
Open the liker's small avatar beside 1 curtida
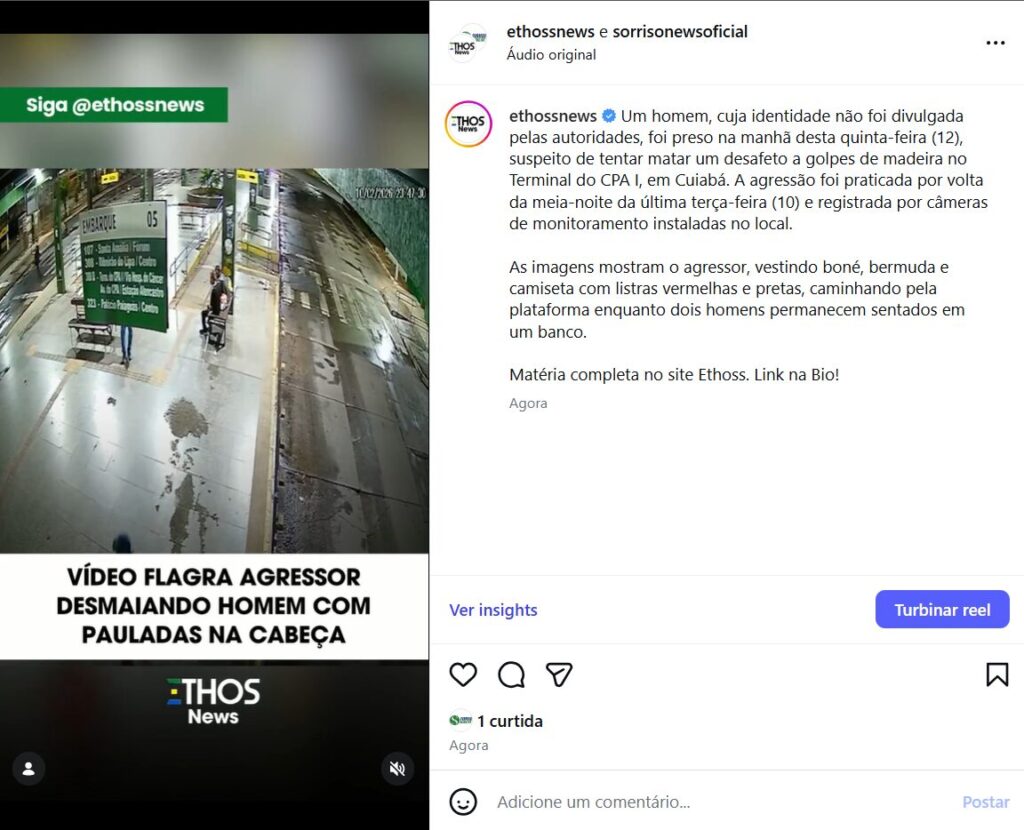[460, 720]
